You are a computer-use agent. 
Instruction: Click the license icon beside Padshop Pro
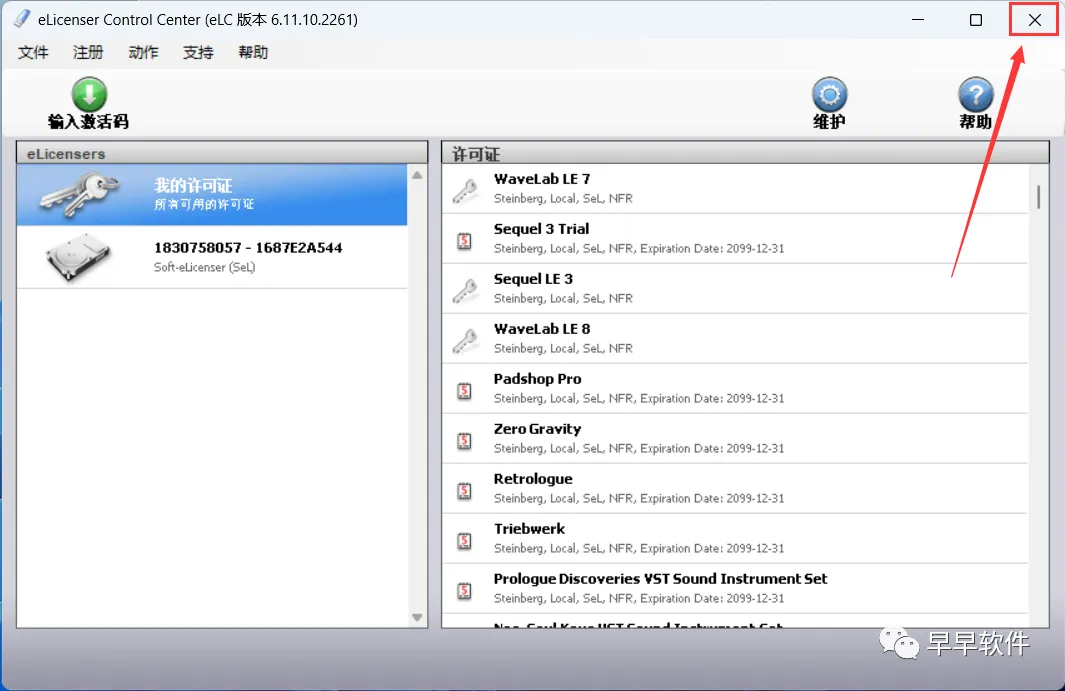pos(465,391)
